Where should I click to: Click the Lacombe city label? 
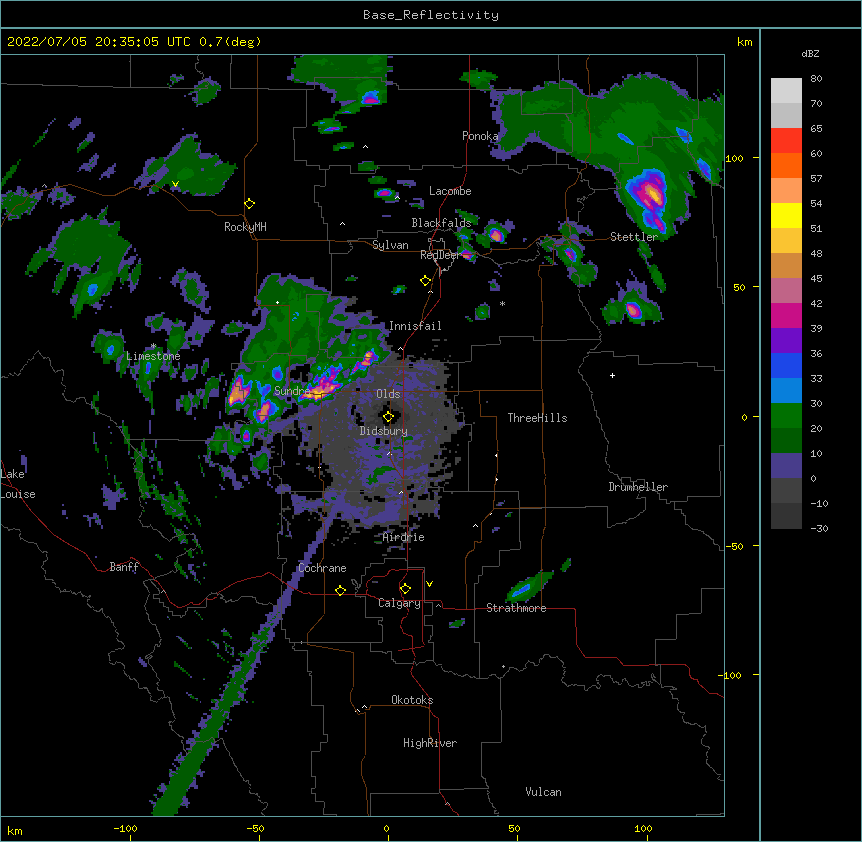coord(450,191)
